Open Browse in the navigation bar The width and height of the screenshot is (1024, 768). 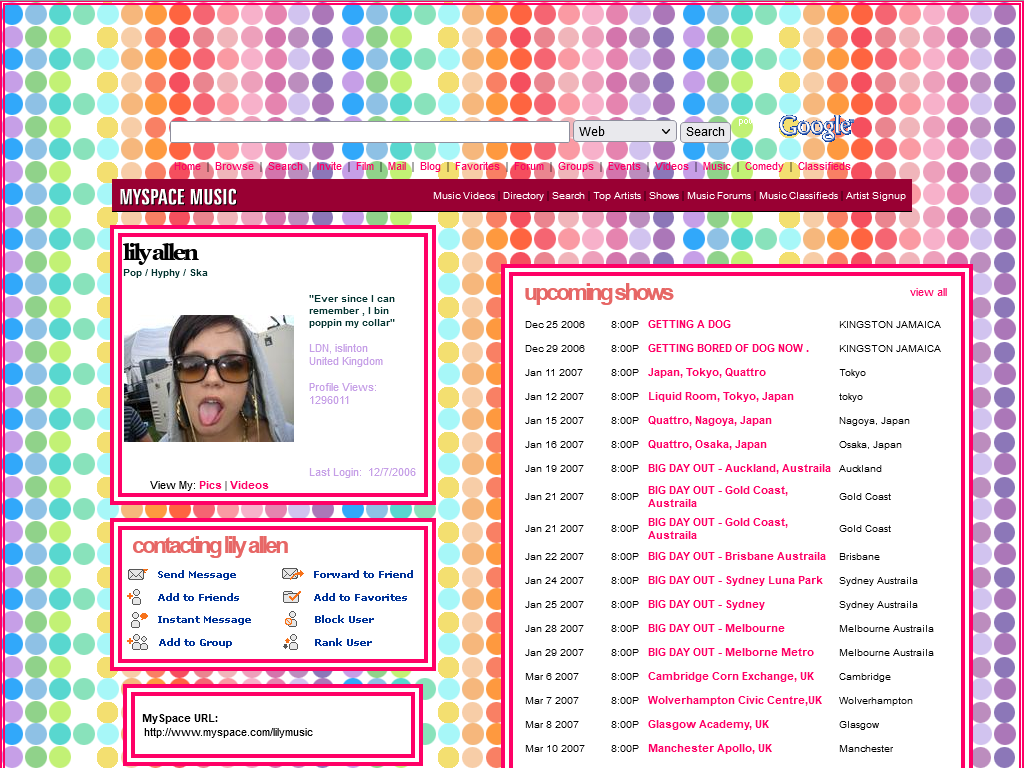[234, 166]
